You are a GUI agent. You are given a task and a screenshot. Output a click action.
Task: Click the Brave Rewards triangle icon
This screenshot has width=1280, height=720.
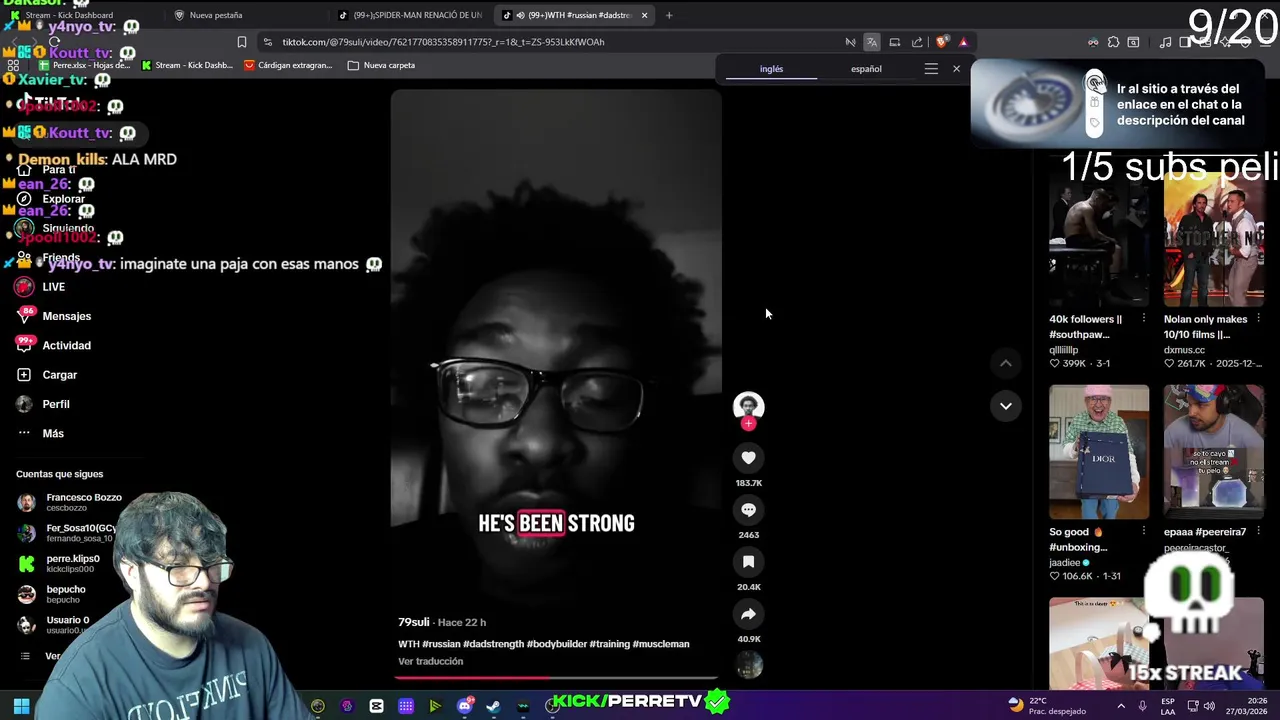[963, 42]
